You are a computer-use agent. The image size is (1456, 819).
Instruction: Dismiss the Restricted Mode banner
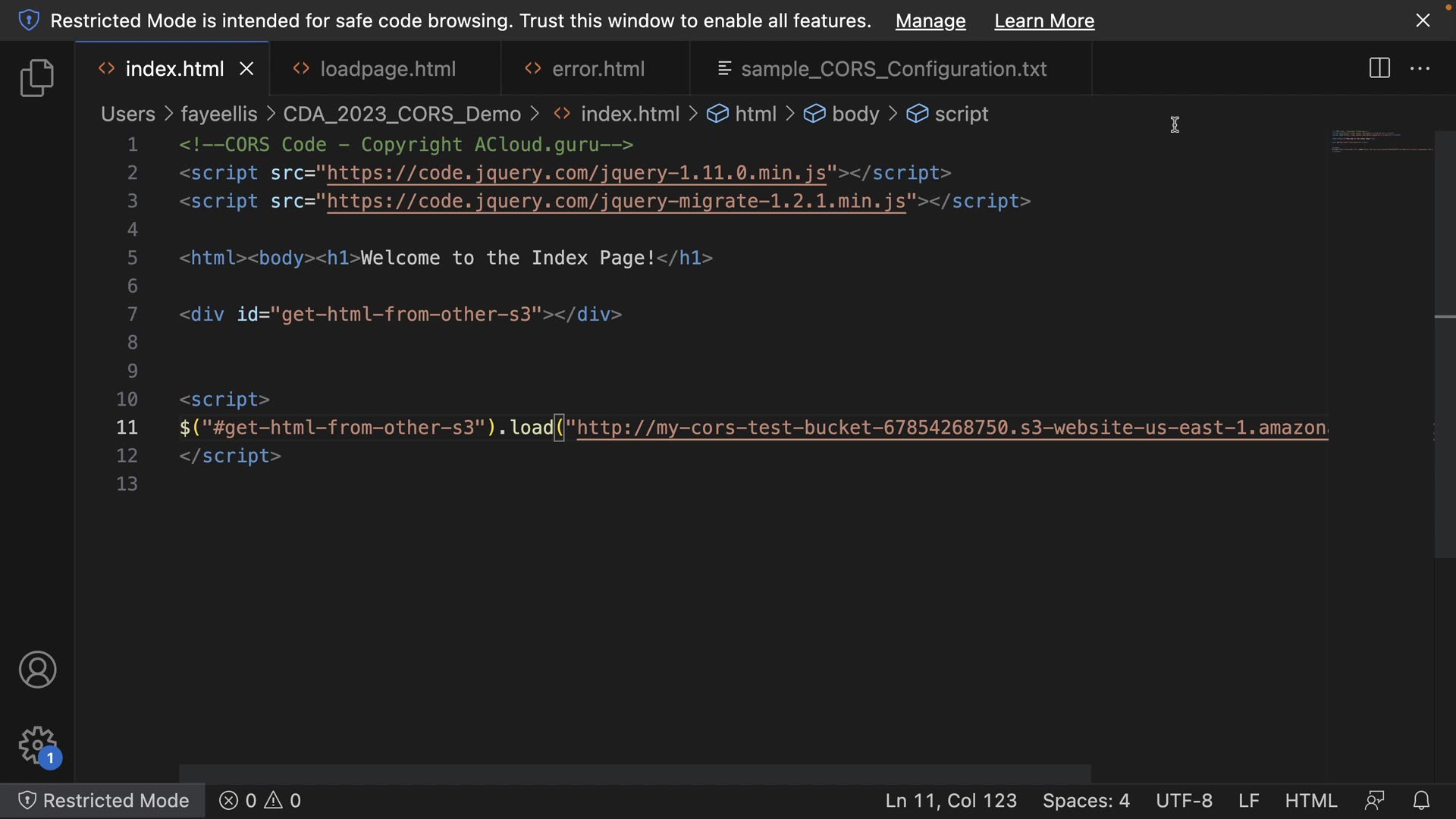(x=1423, y=20)
